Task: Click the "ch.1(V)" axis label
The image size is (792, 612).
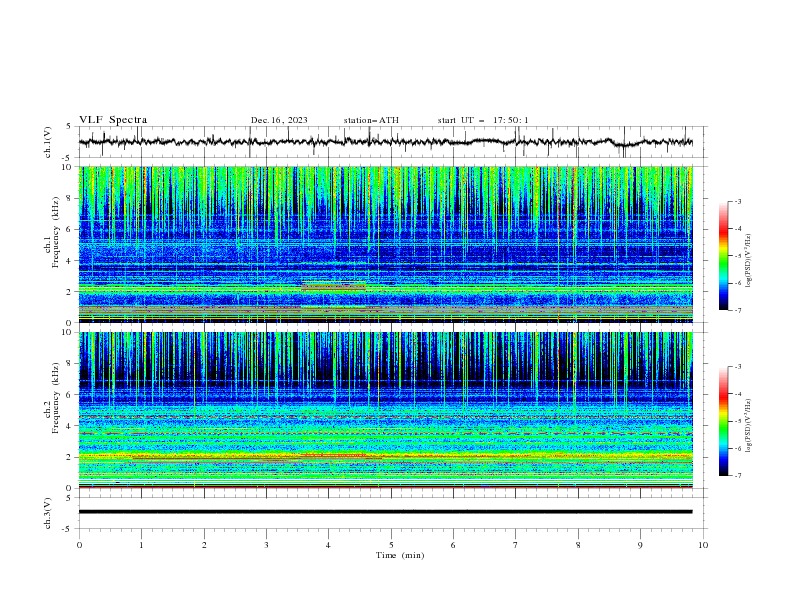Action: (x=48, y=142)
